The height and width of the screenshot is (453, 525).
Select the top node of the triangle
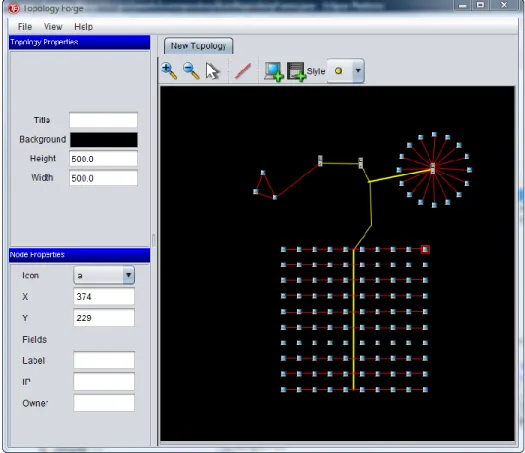pyautogui.click(x=263, y=173)
